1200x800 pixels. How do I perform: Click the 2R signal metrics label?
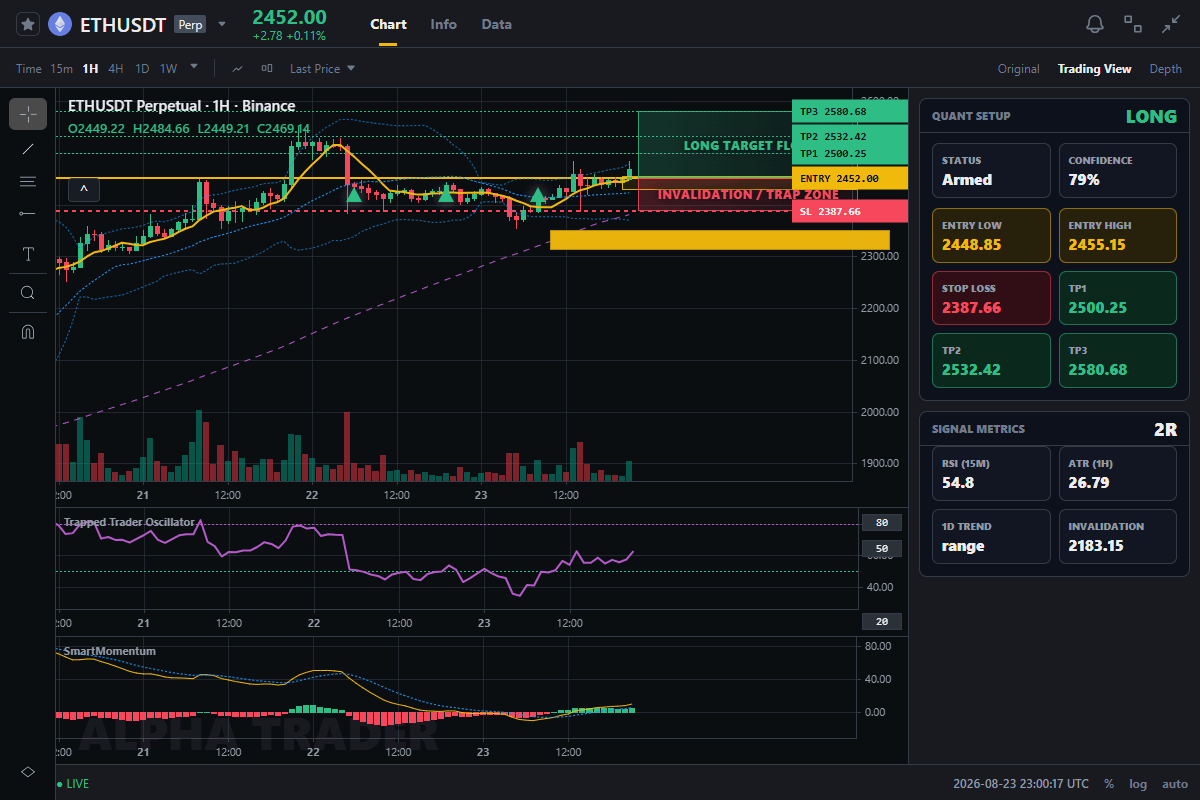tap(1165, 430)
